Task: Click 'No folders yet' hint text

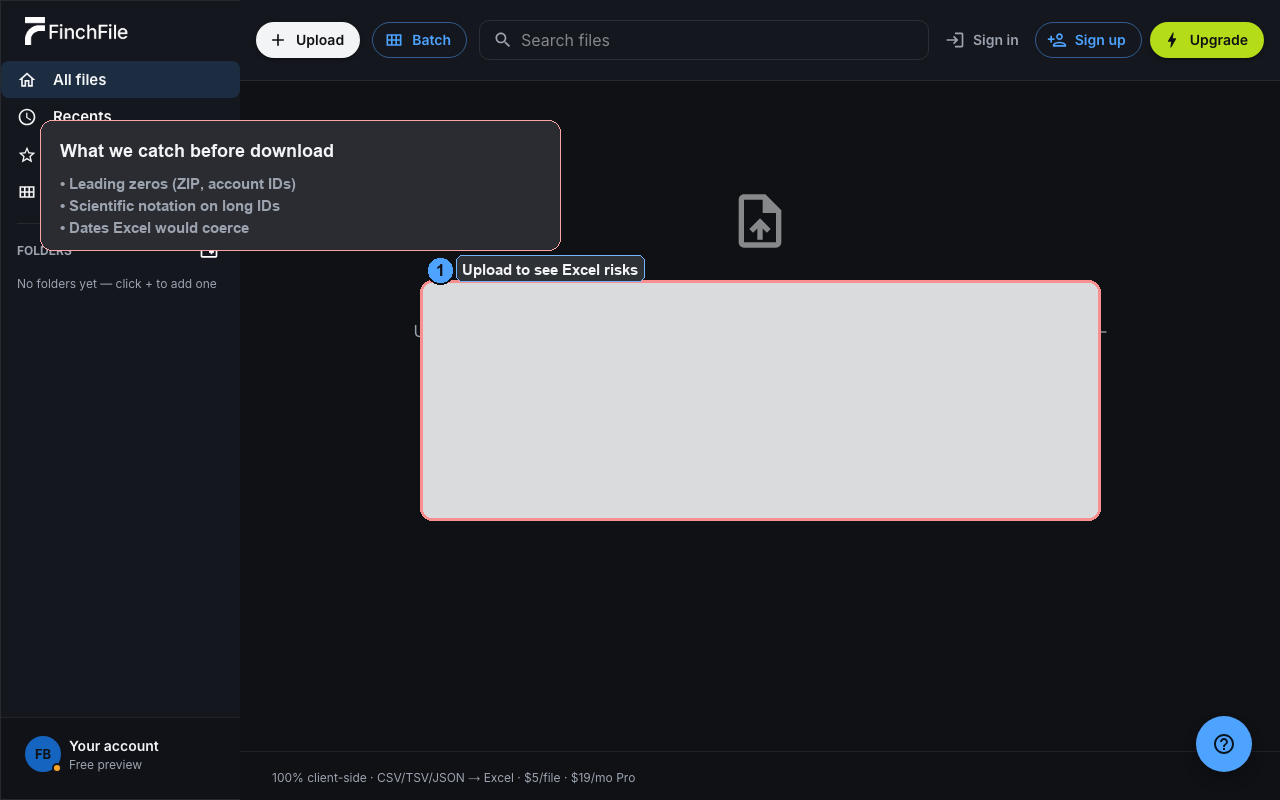Action: [117, 284]
